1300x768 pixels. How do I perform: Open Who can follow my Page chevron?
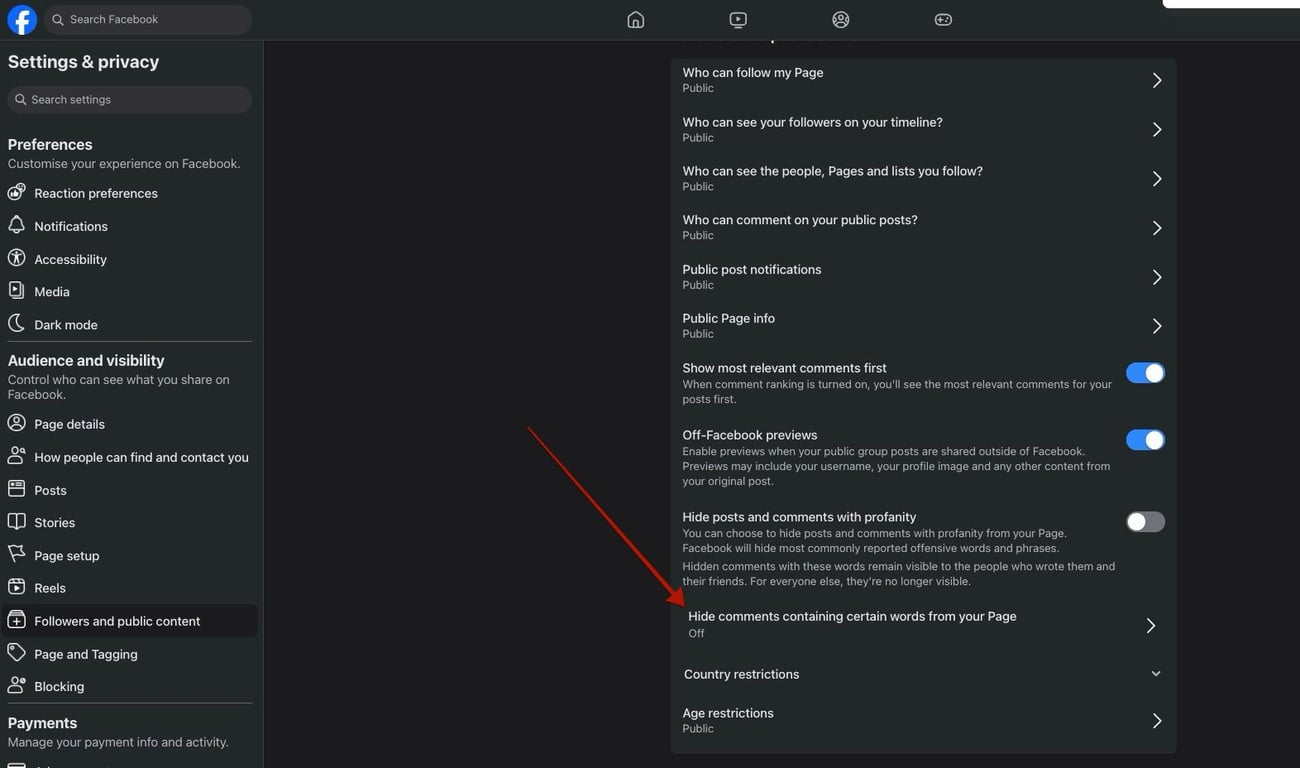1156,80
